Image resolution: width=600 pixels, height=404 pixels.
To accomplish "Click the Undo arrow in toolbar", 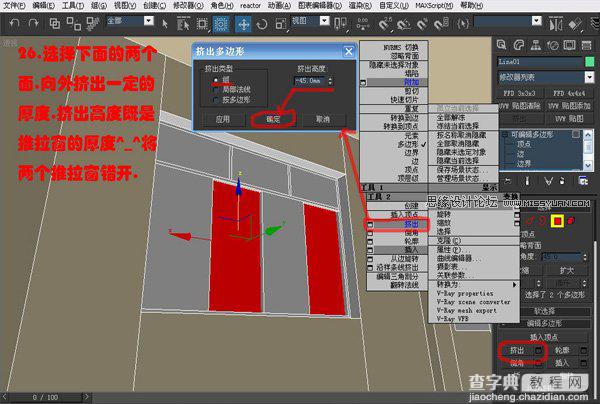I will pos(15,24).
